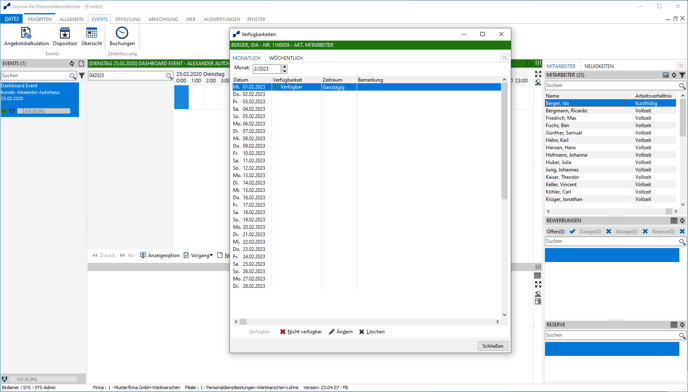Click the green status dot on Dashboard Event
The height and width of the screenshot is (392, 688).
point(4,111)
